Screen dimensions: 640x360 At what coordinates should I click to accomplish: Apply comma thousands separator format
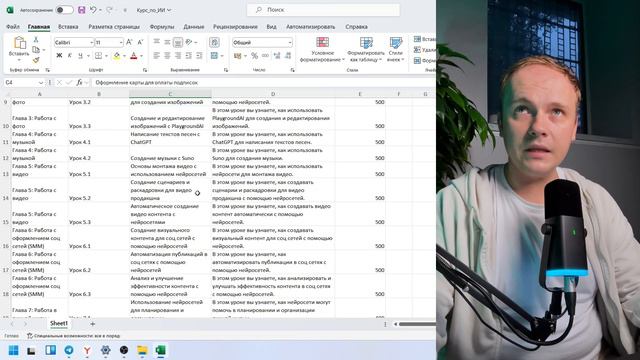(265, 56)
